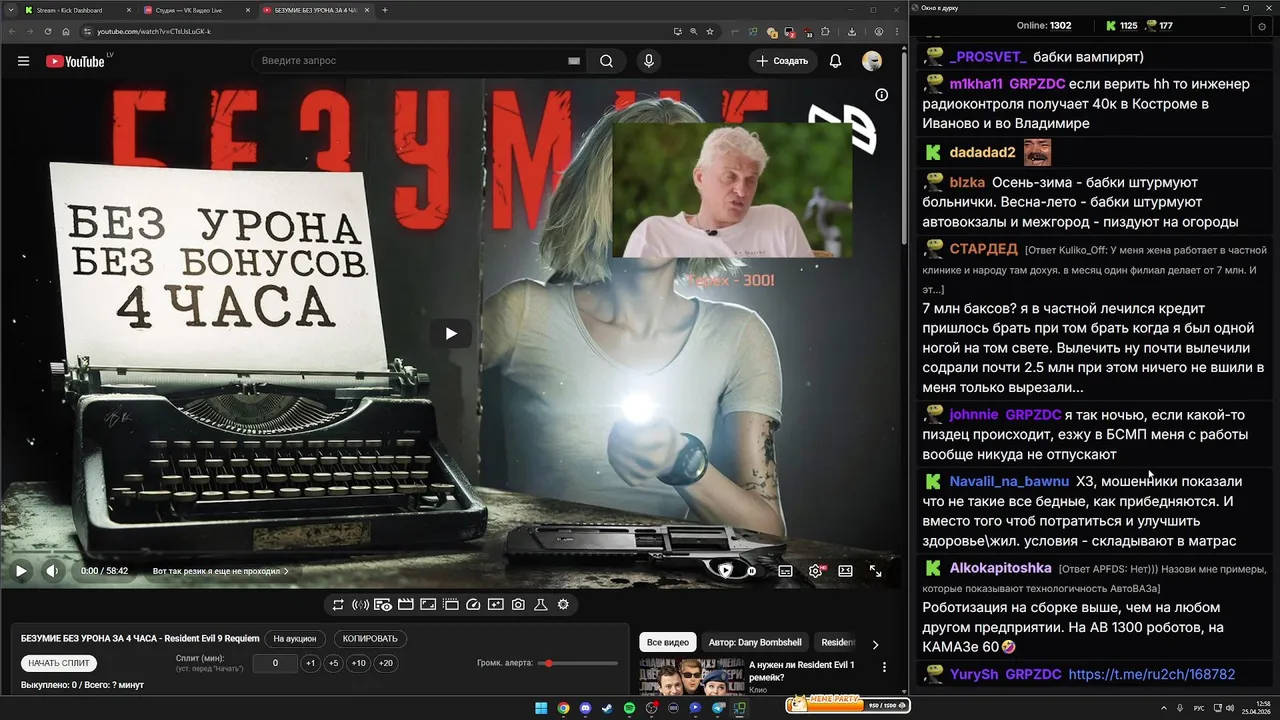Image resolution: width=1280 pixels, height=720 pixels.
Task: Open Steam from the taskbar
Action: pyautogui.click(x=607, y=708)
